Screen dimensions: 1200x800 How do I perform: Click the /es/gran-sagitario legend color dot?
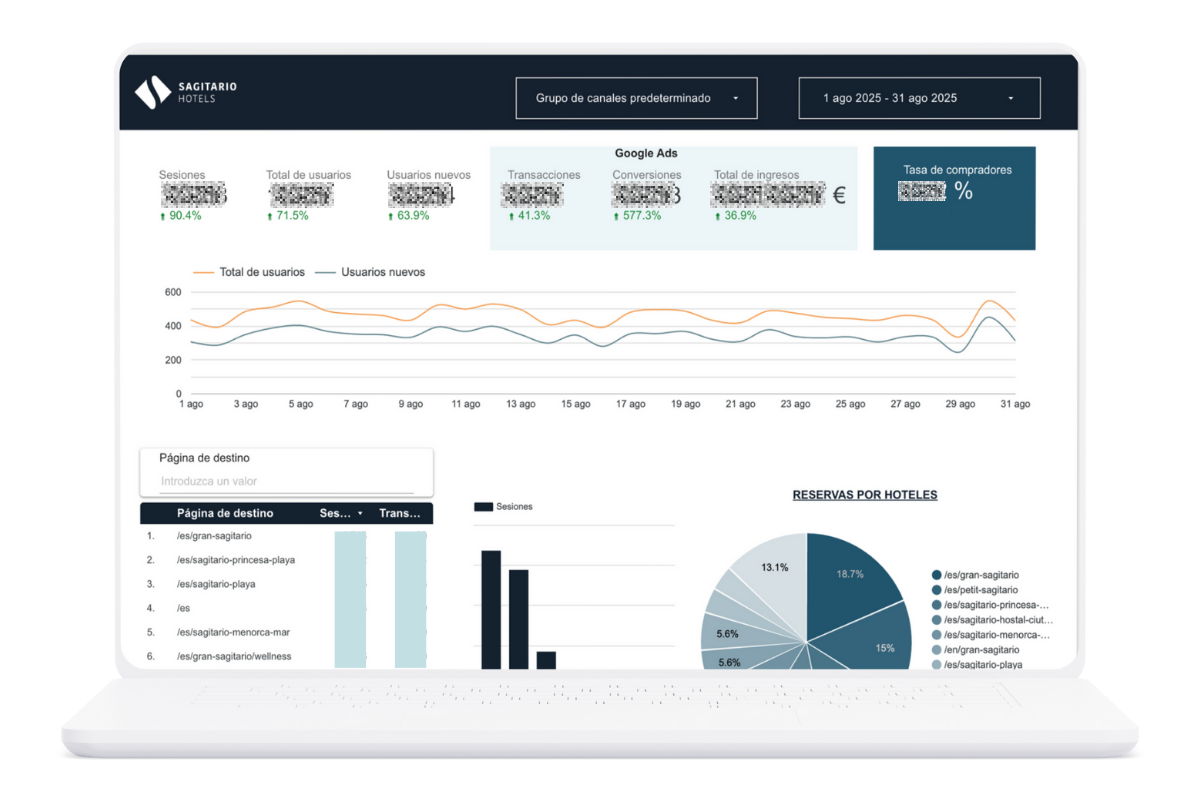pyautogui.click(x=937, y=575)
